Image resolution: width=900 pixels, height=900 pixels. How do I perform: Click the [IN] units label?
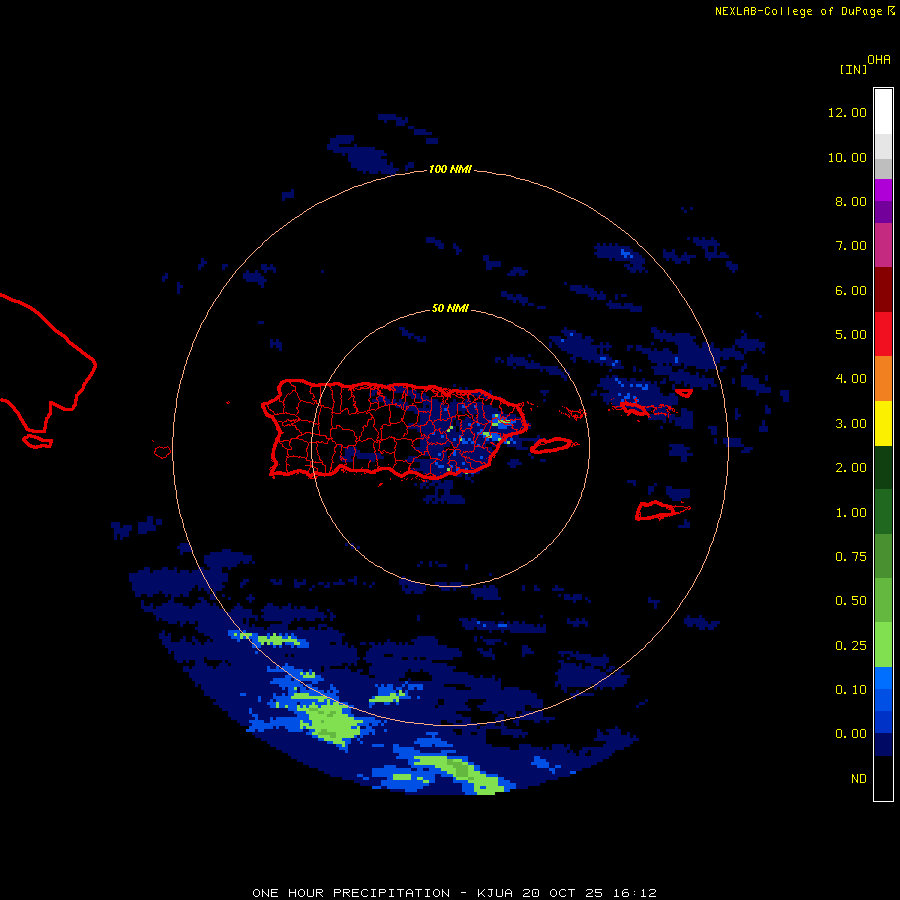pyautogui.click(x=853, y=69)
